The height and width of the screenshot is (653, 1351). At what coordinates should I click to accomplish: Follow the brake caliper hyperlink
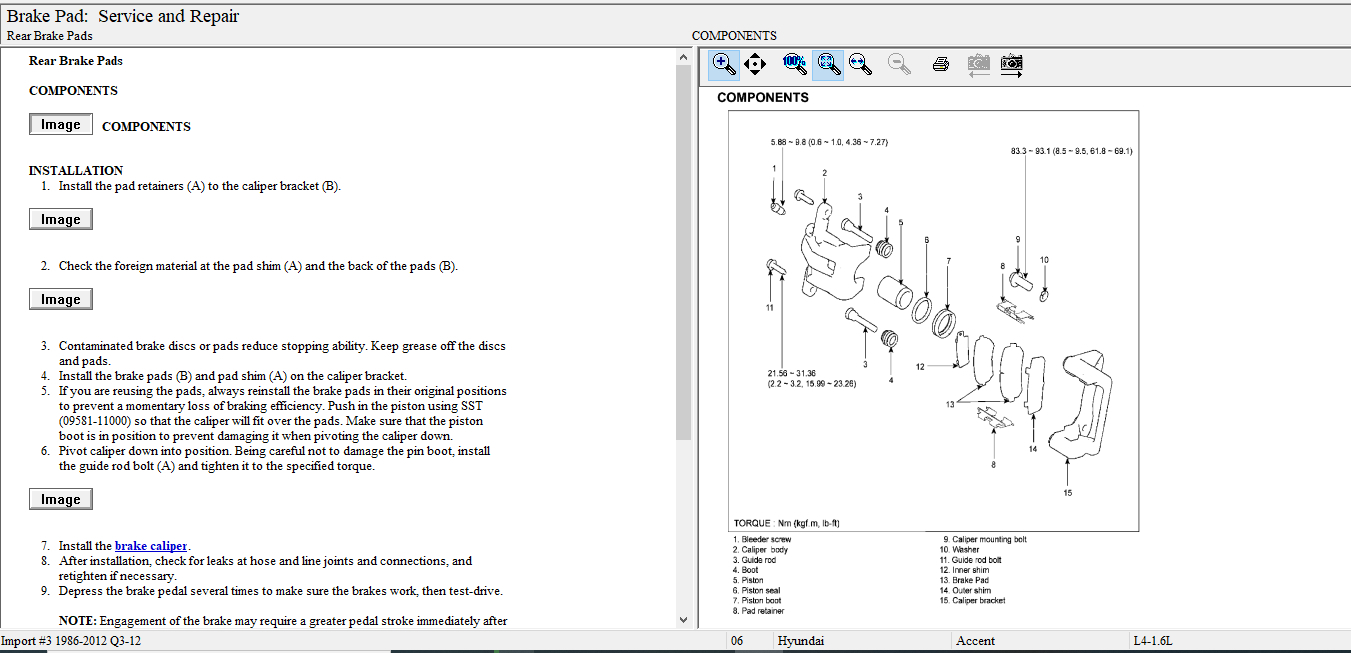point(151,546)
